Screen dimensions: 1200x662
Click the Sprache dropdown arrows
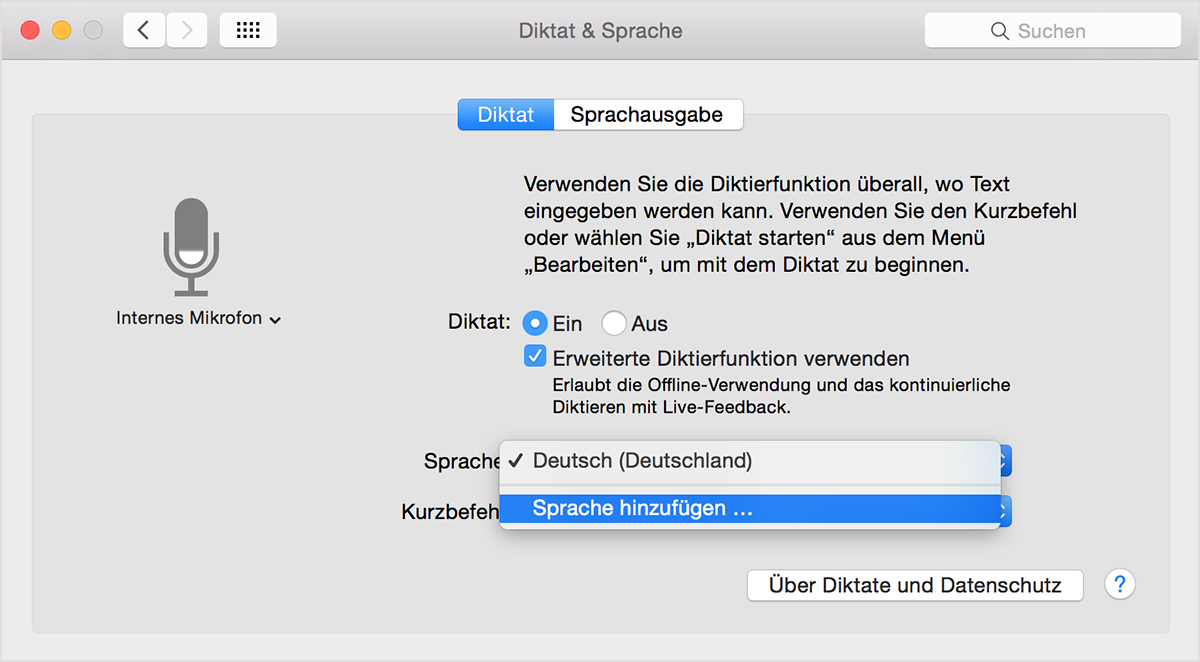(1006, 461)
